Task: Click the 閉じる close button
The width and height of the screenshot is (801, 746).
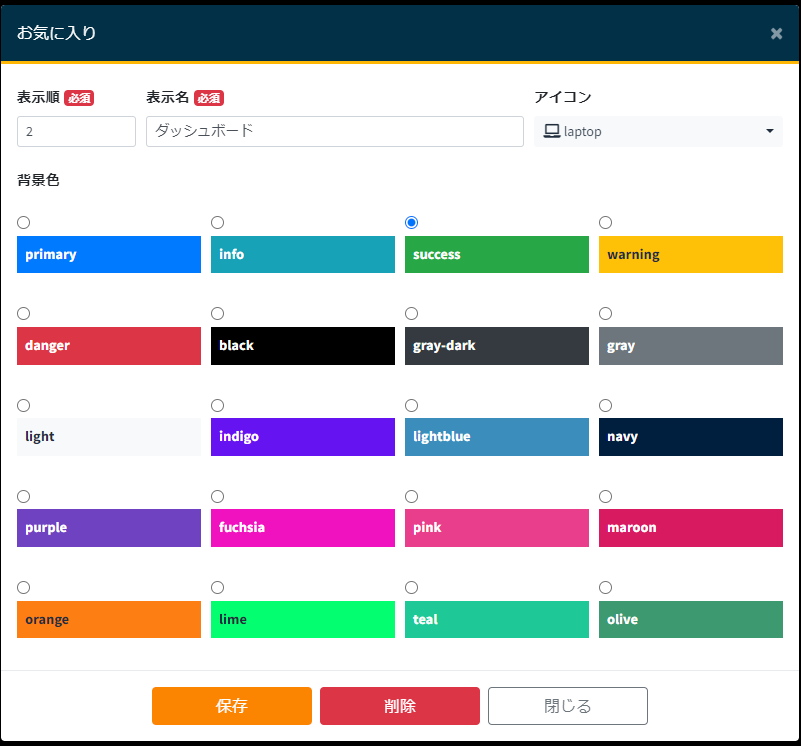Action: click(568, 706)
